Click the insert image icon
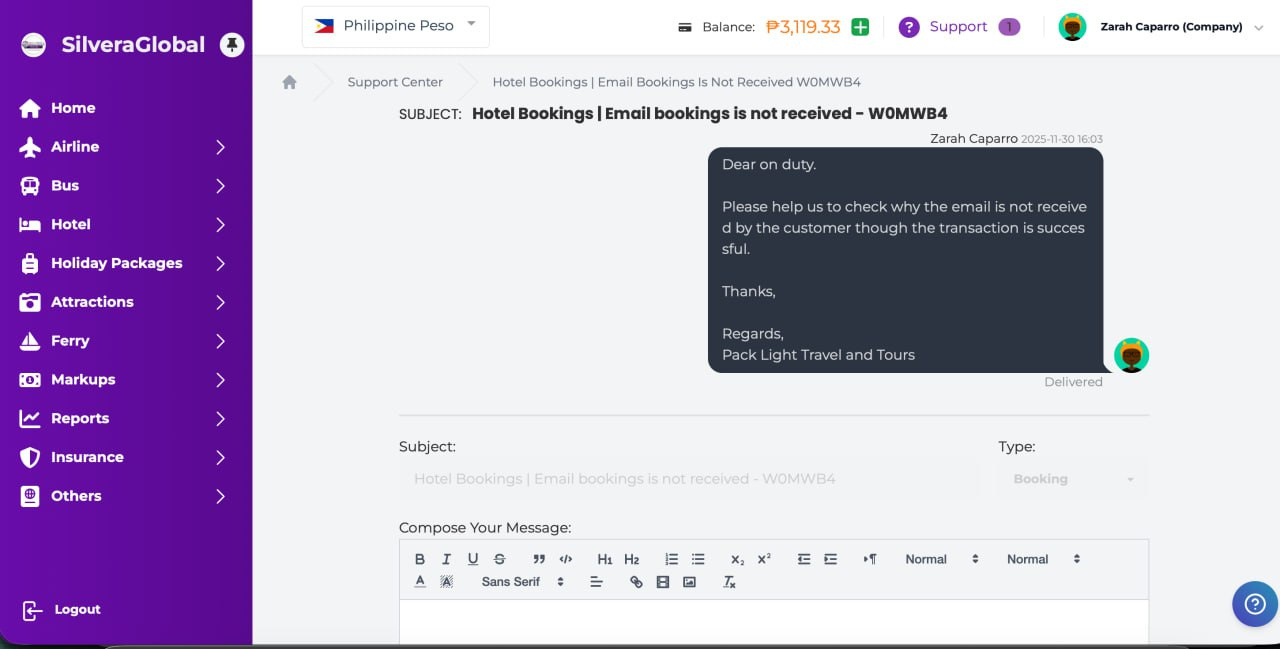Screen dimensions: 1280x649 689,582
